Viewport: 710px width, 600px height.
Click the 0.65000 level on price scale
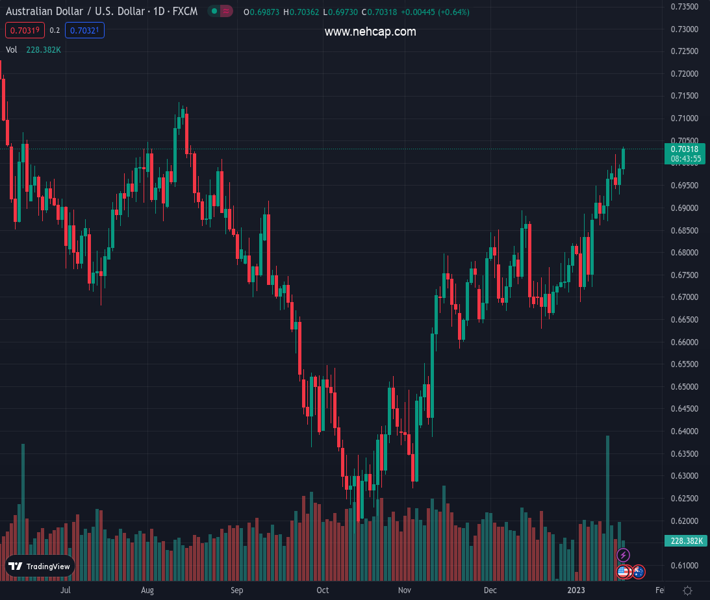click(685, 387)
